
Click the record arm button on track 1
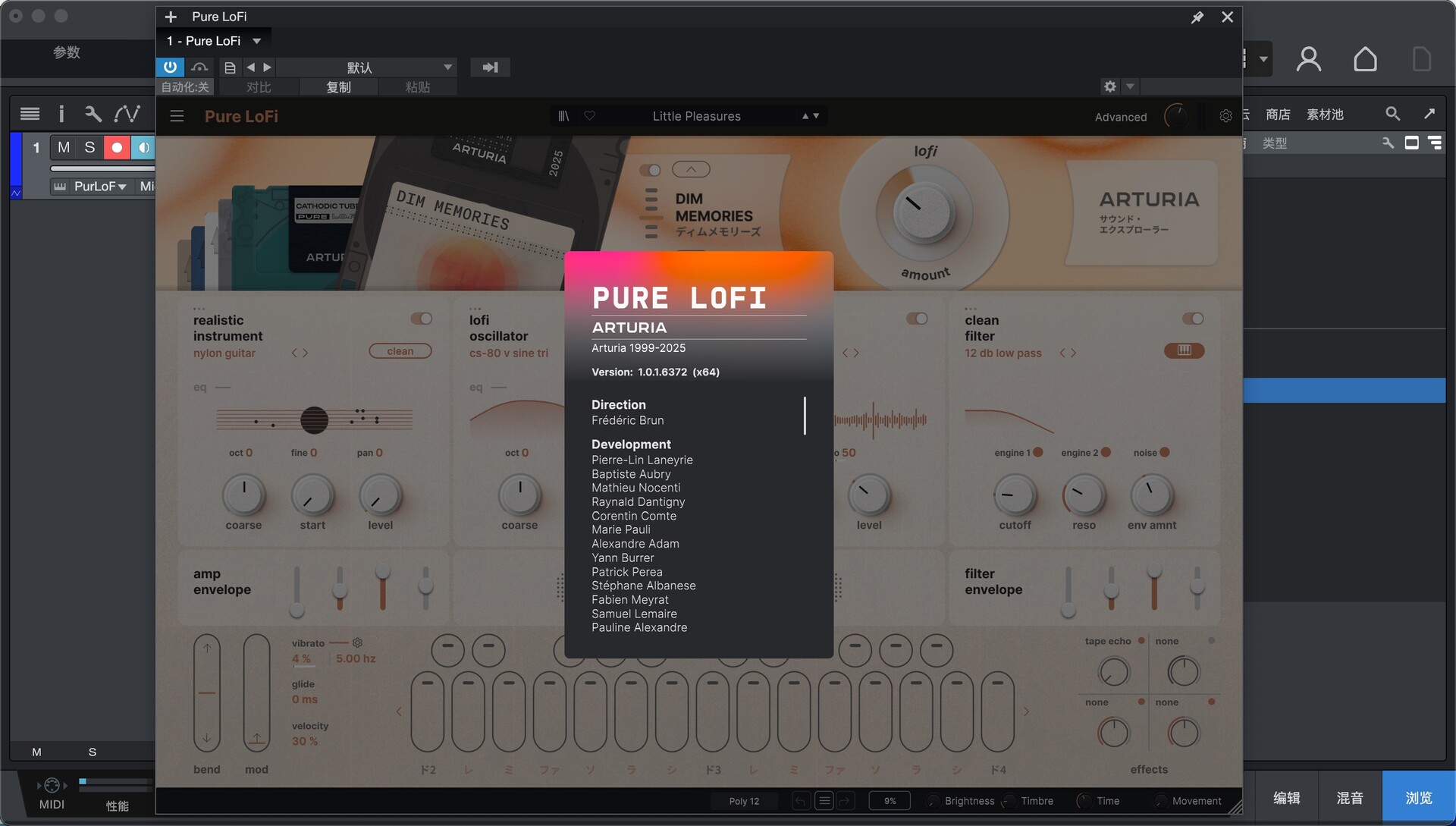click(117, 147)
